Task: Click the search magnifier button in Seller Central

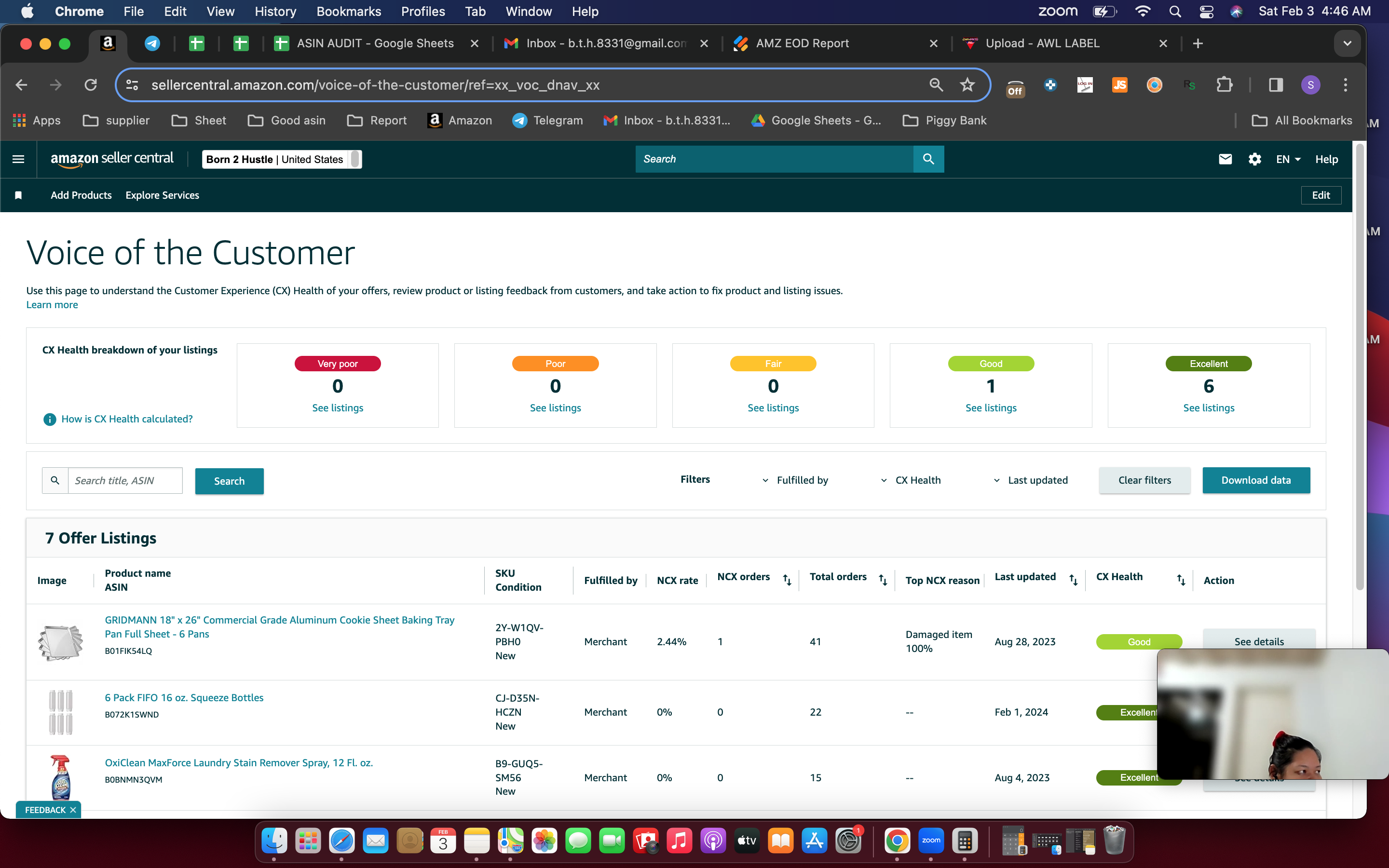Action: (x=928, y=159)
